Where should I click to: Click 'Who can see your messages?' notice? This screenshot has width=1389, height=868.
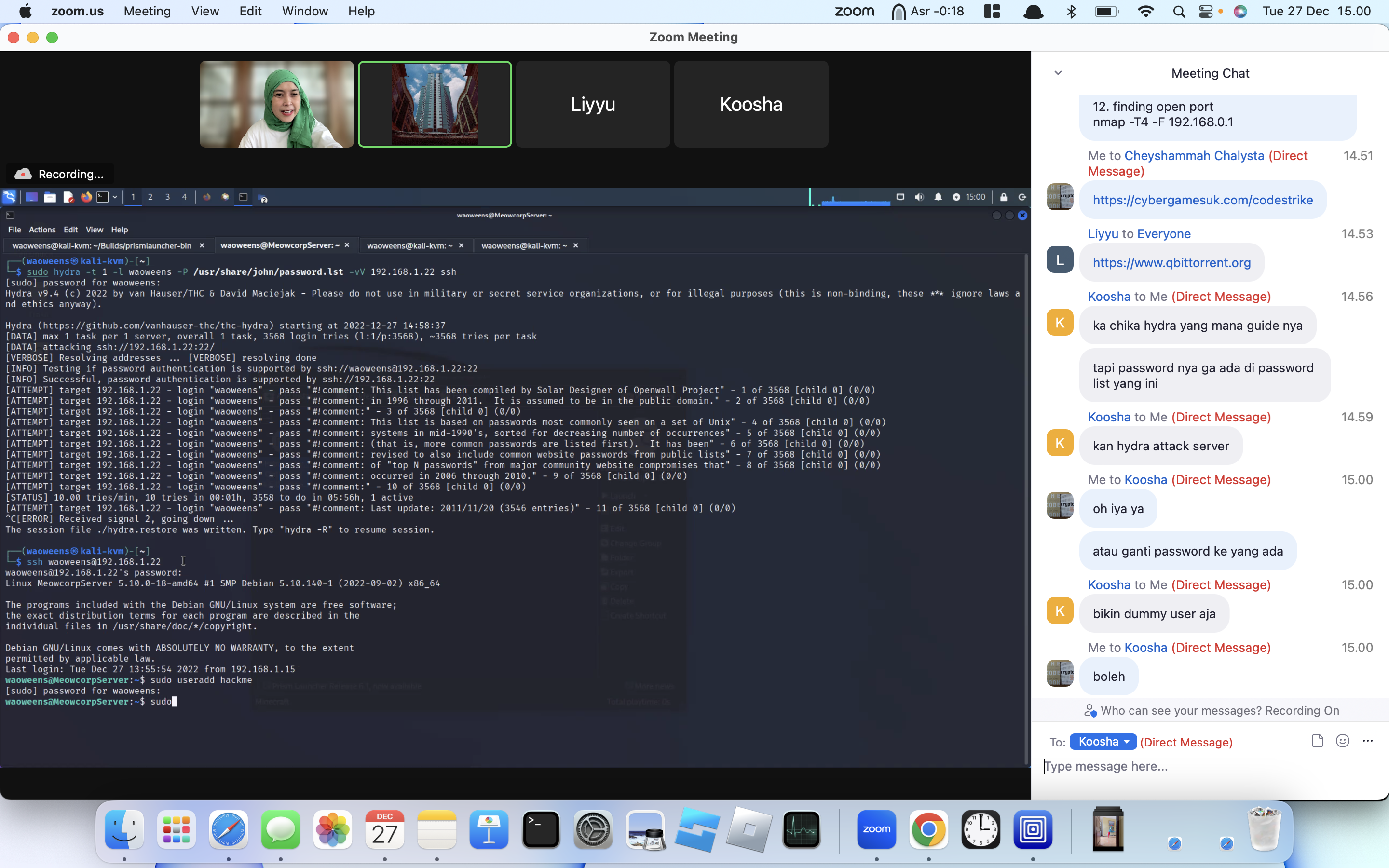point(1211,711)
